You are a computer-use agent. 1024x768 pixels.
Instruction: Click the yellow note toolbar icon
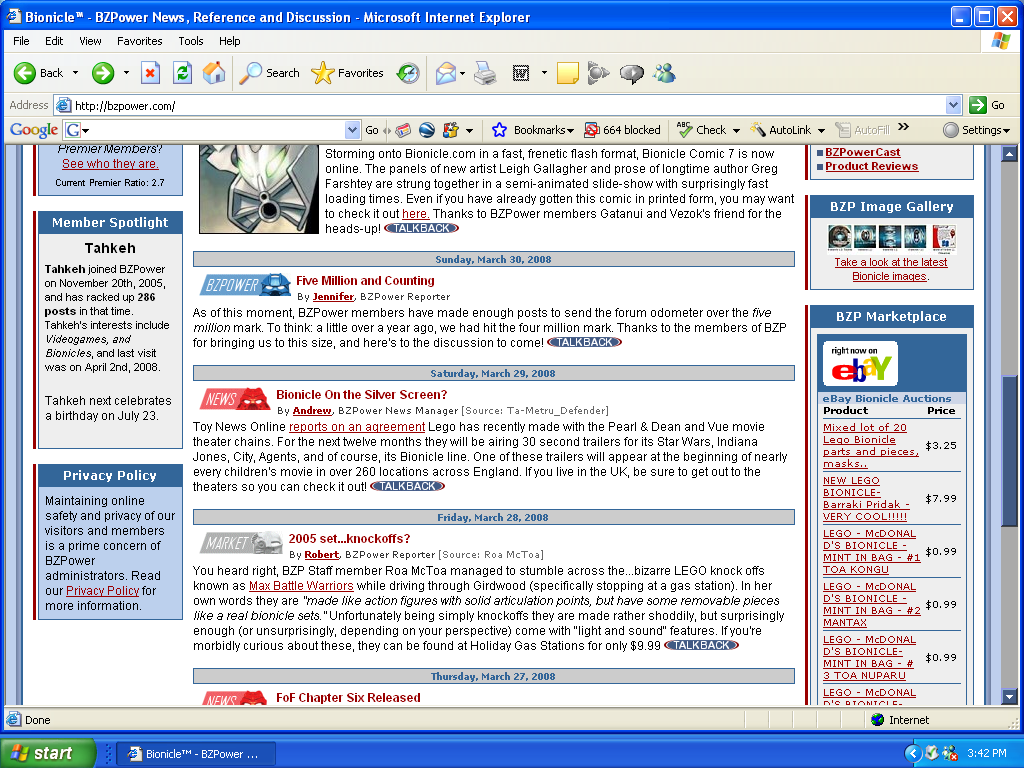[x=568, y=73]
